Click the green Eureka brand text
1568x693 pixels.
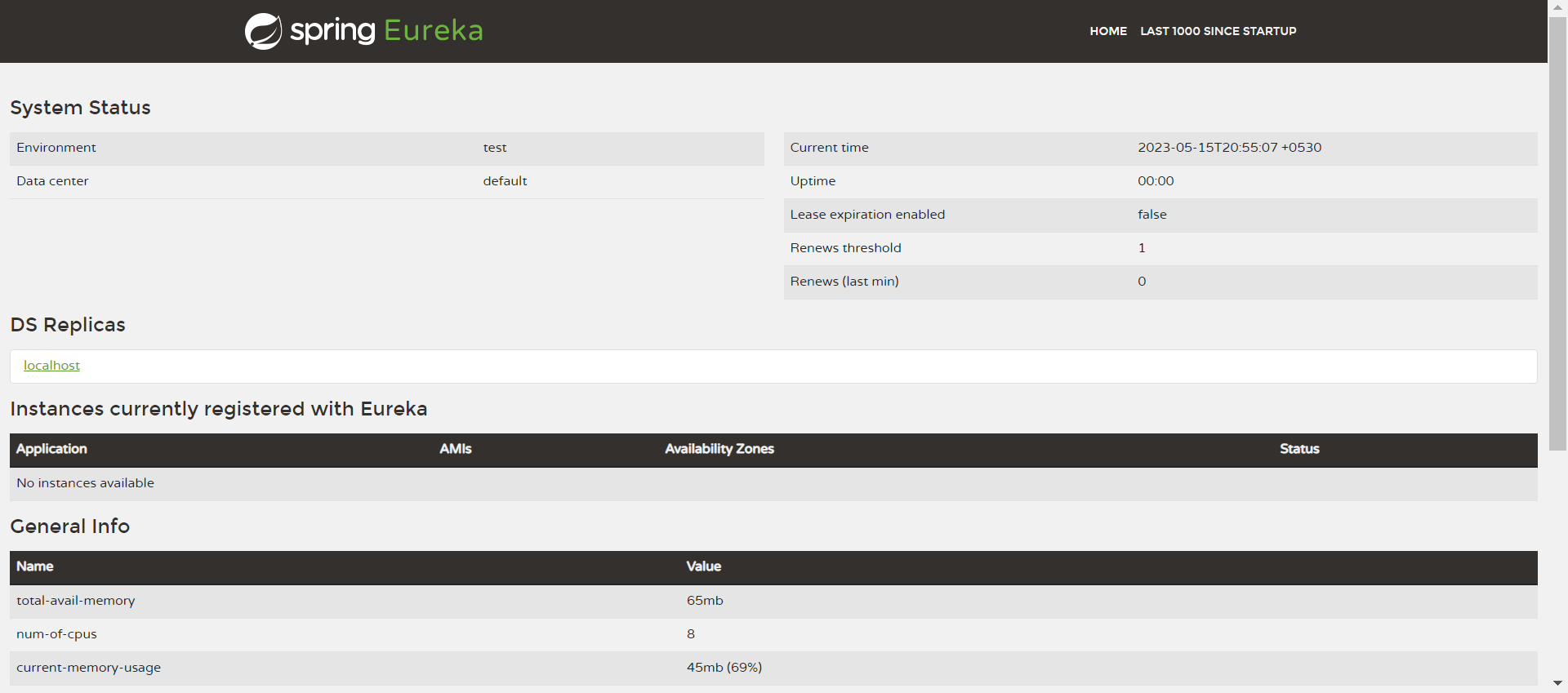[433, 31]
